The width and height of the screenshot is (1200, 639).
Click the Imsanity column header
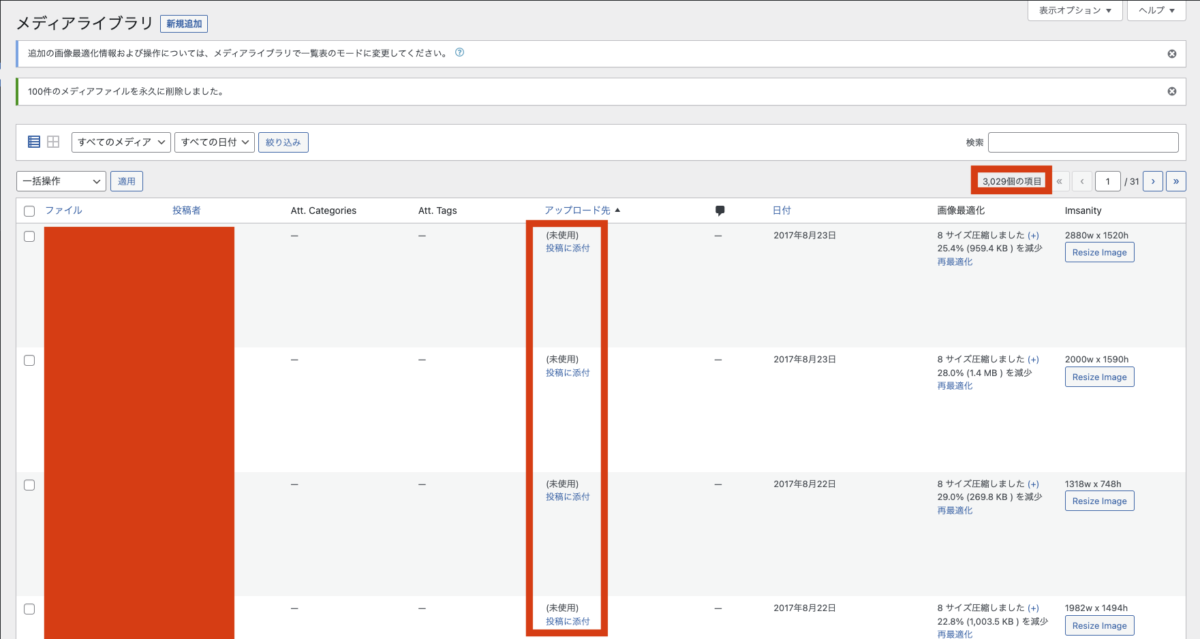(1084, 211)
